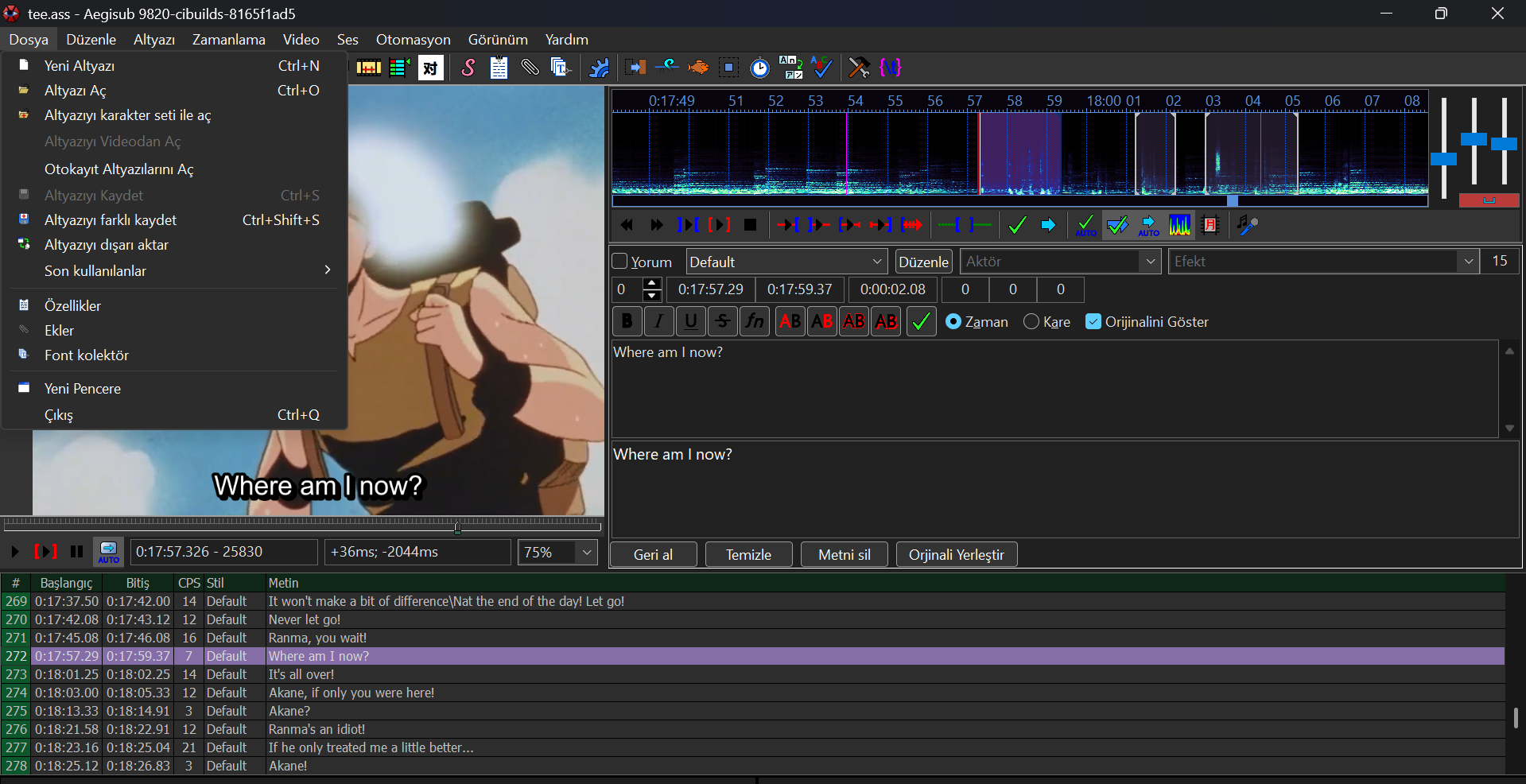Go to next line in audio toolbar
Image resolution: width=1526 pixels, height=784 pixels.
coord(656,225)
